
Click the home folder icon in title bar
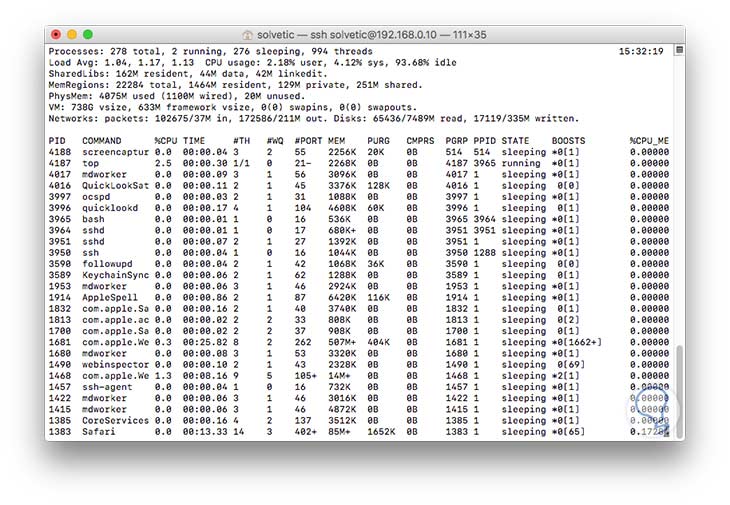coord(247,35)
